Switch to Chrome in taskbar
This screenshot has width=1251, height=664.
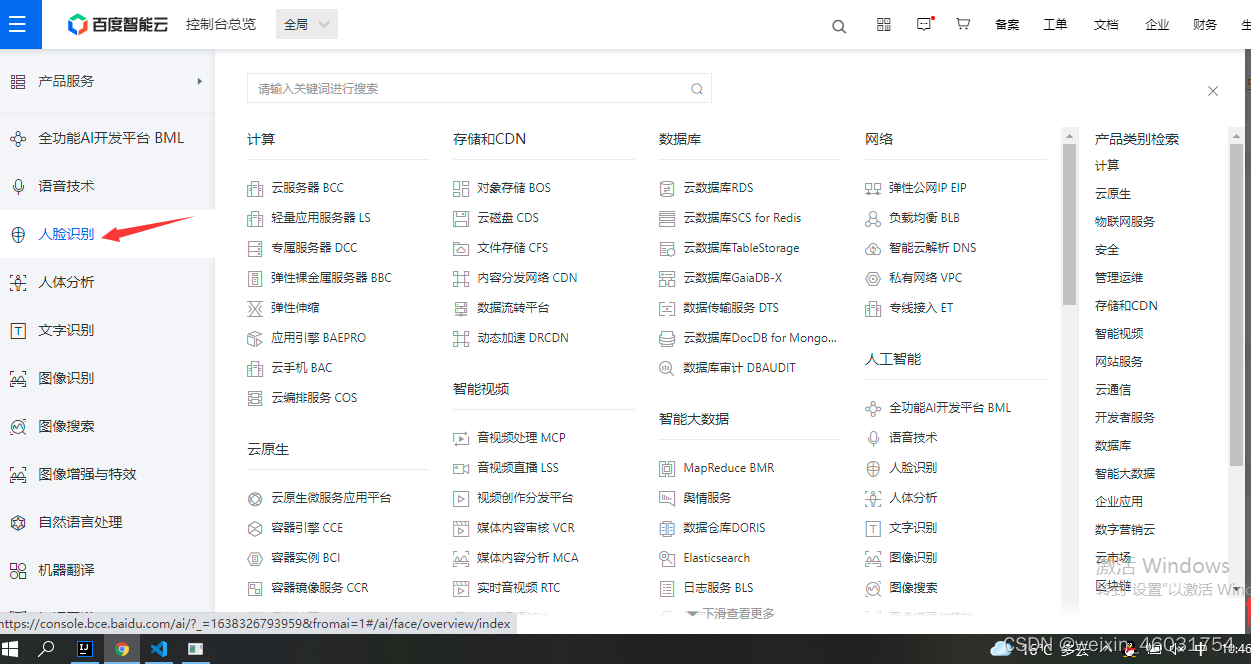click(122, 649)
